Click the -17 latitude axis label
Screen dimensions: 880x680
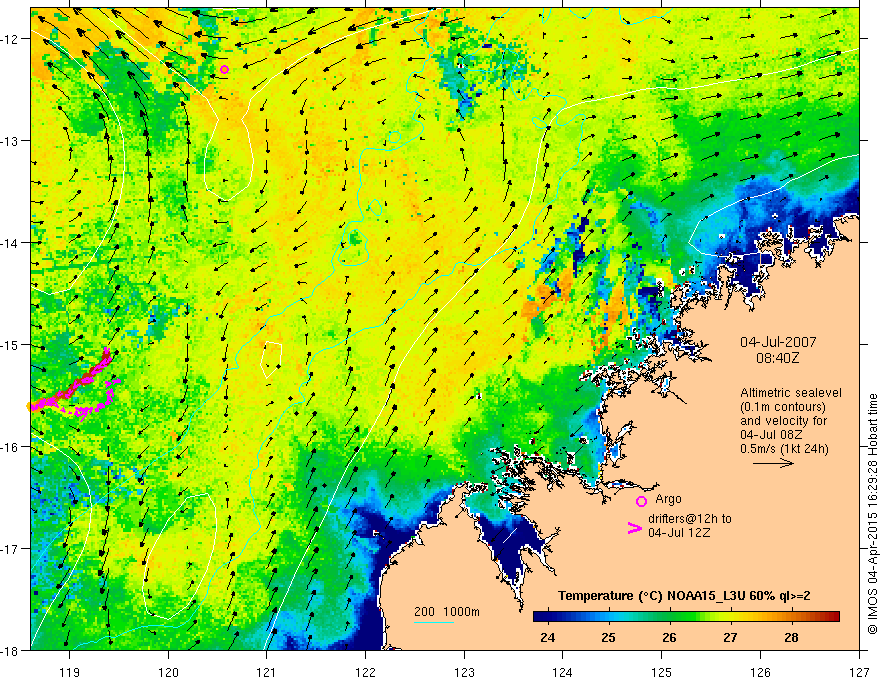pyautogui.click(x=10, y=549)
